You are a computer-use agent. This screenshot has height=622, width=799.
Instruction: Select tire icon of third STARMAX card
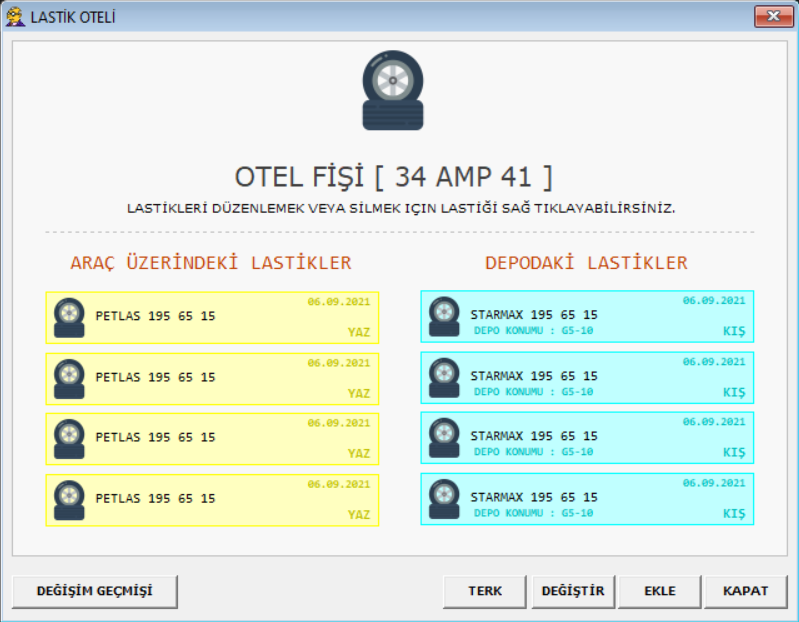(x=444, y=438)
